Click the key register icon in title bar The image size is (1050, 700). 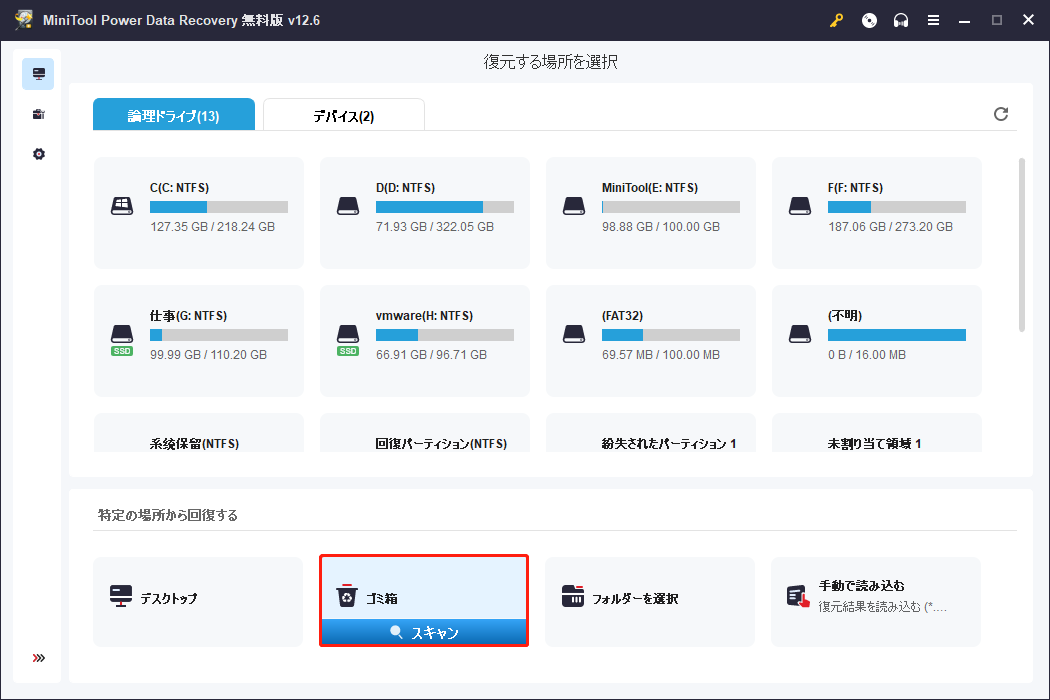[836, 20]
